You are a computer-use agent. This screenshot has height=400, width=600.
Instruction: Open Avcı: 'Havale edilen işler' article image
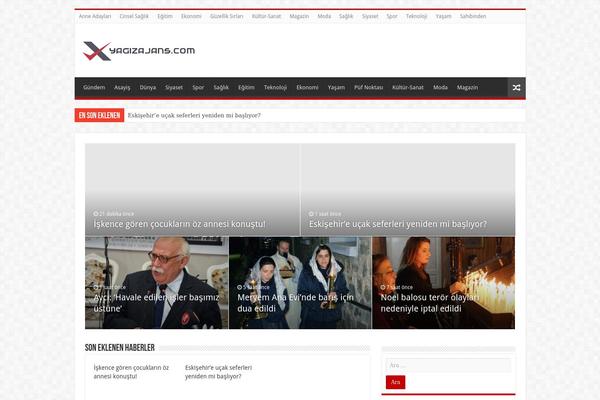pyautogui.click(x=157, y=282)
